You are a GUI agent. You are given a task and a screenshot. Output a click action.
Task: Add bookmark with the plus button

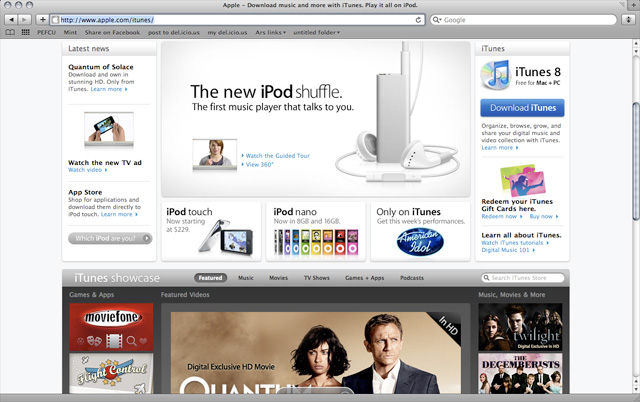tap(42, 20)
